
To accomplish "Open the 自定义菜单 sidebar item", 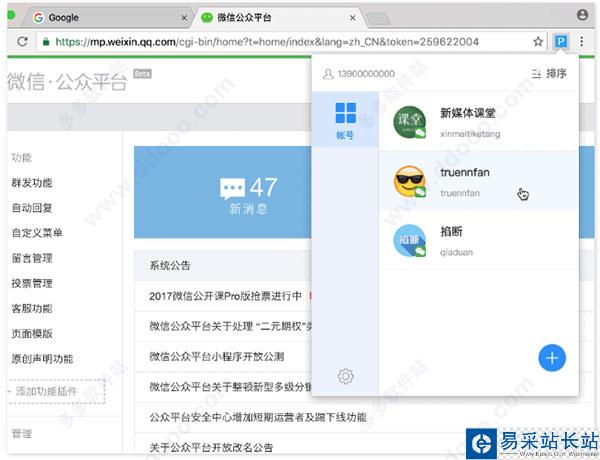I will (x=37, y=233).
